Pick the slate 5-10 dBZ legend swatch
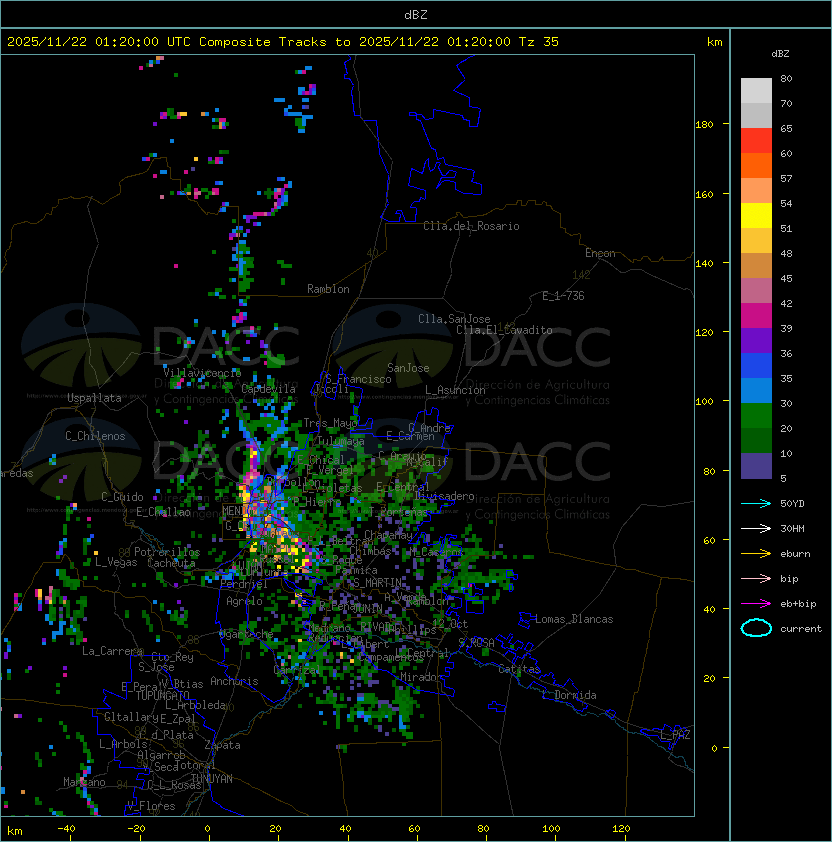 coord(756,466)
